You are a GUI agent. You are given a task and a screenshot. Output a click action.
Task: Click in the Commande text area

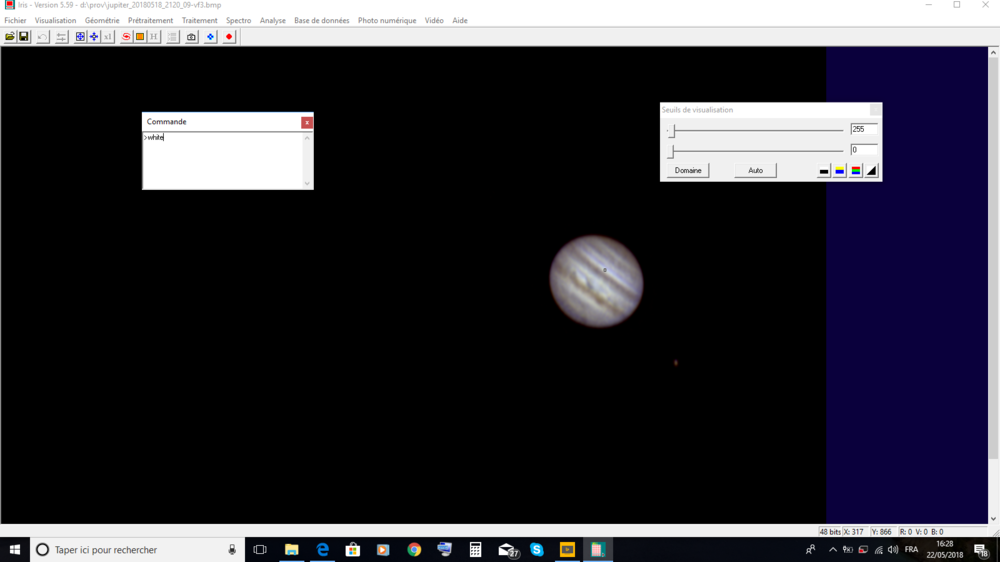[222, 160]
